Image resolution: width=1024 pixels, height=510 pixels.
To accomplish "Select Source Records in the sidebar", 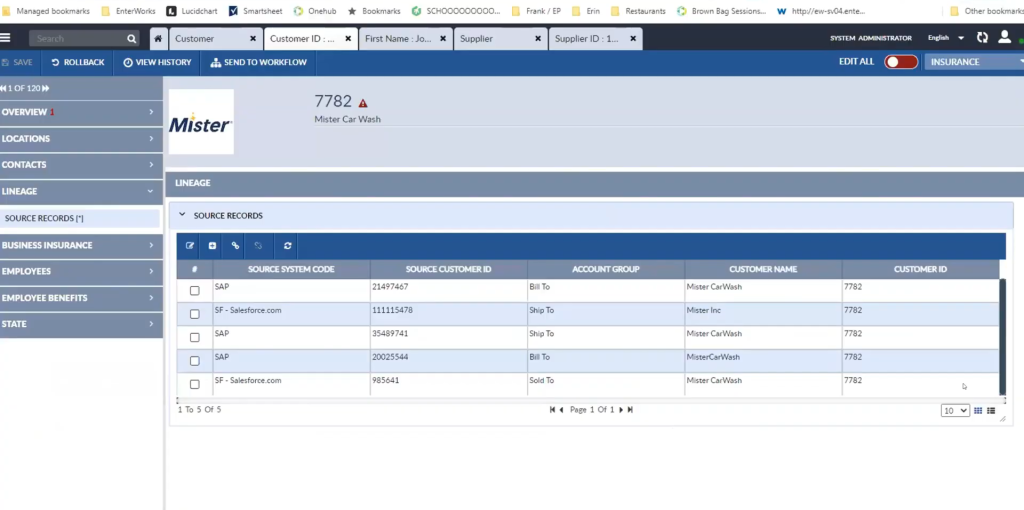I will click(80, 218).
